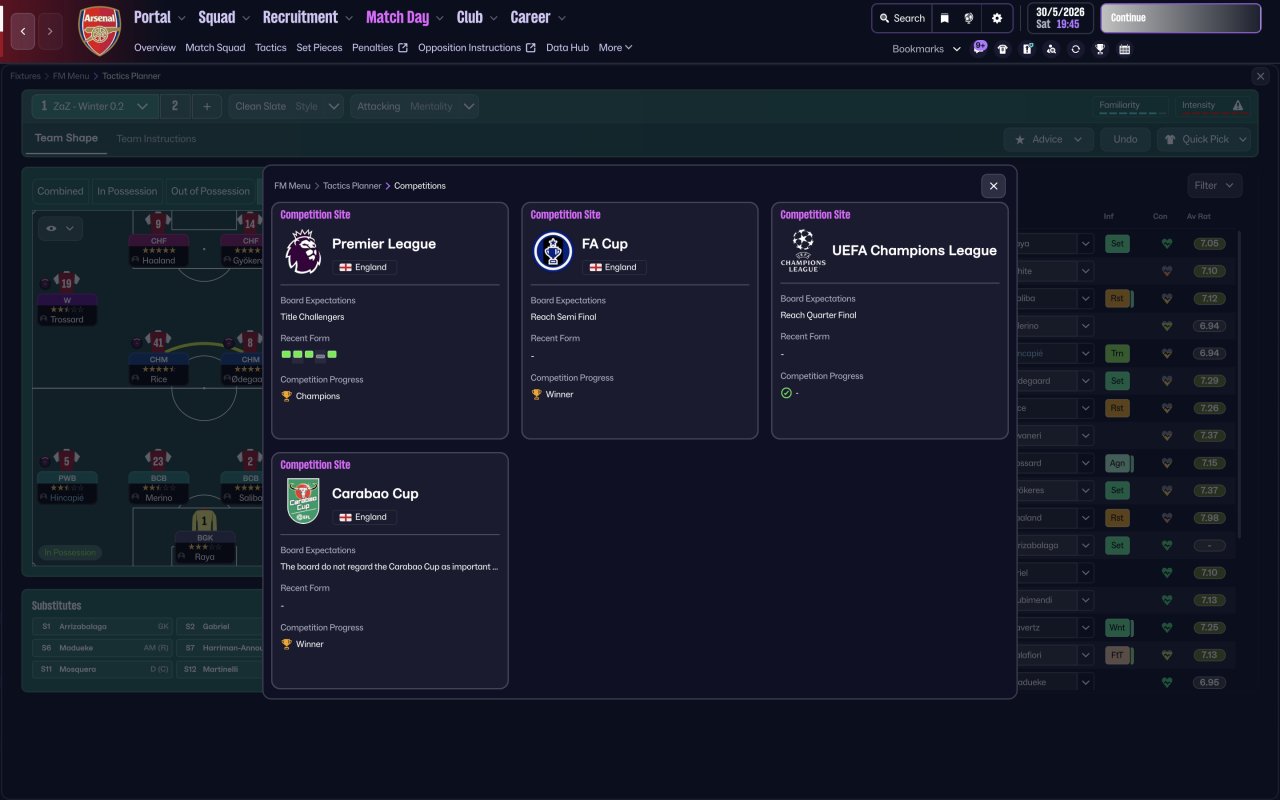Screen dimensions: 1280x800
Task: Click the UEFA Champions League logo
Action: click(803, 250)
